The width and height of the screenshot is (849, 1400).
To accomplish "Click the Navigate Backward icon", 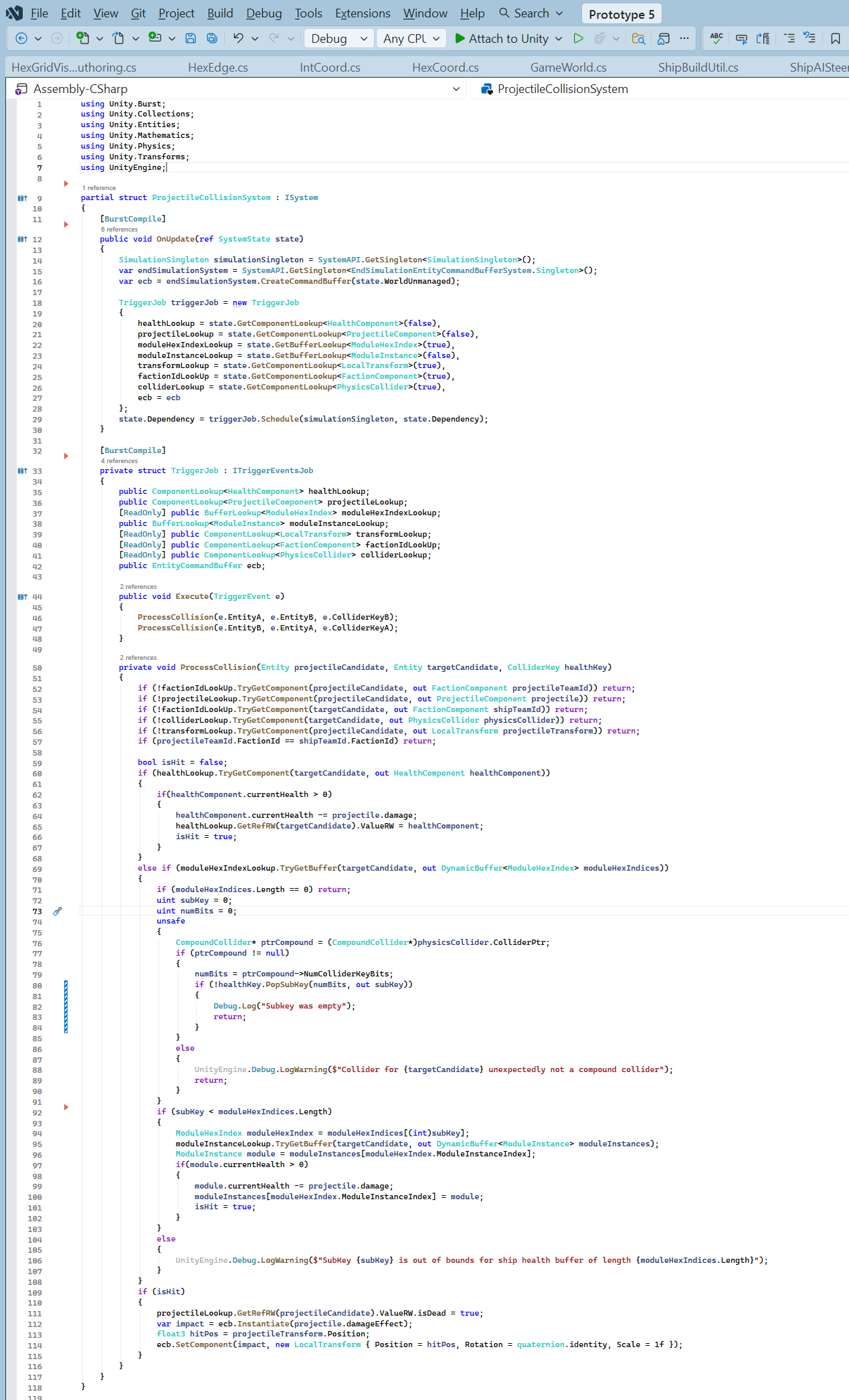I will tap(21, 38).
